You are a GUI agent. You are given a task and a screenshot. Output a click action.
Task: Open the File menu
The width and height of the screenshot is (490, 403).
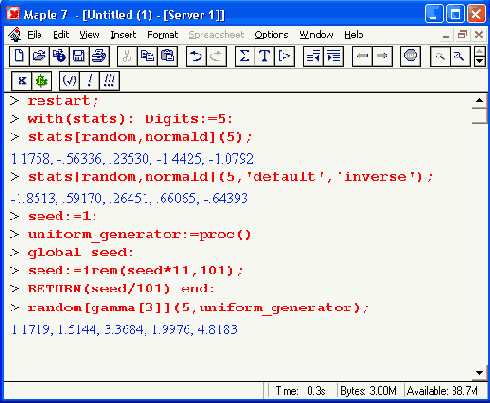point(34,35)
